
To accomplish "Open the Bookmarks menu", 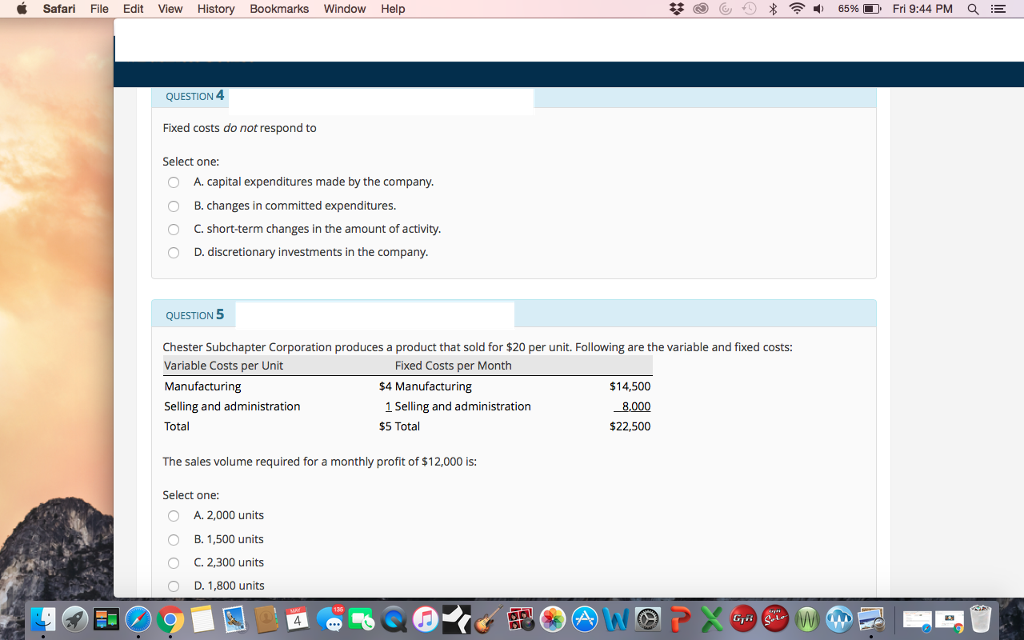I will [278, 8].
